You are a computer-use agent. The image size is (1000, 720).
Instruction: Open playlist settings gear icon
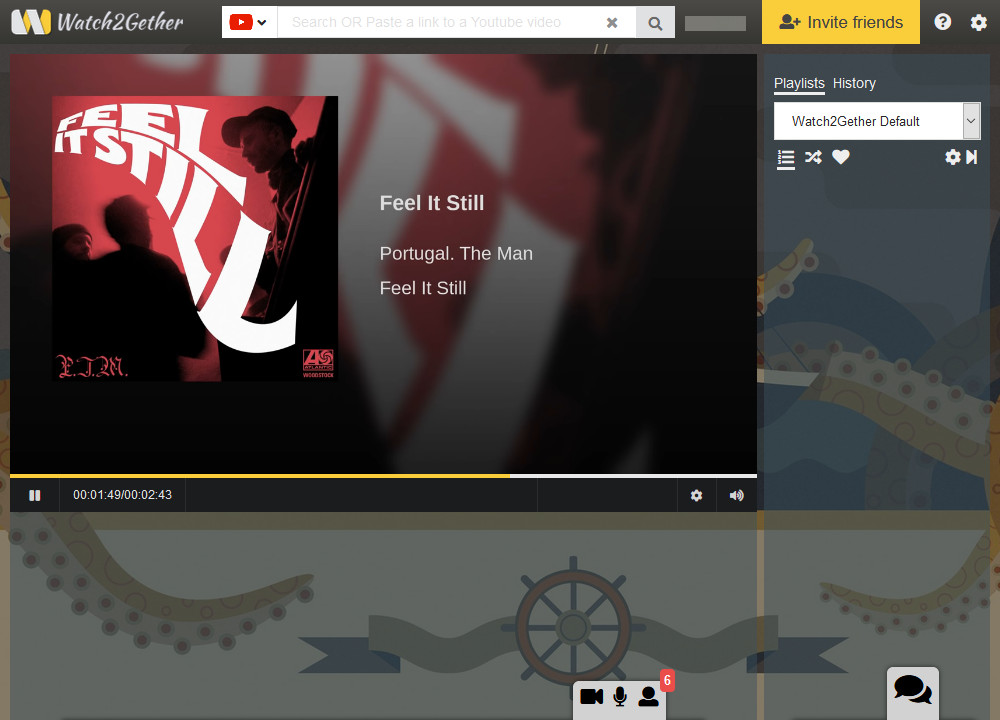pyautogui.click(x=952, y=157)
